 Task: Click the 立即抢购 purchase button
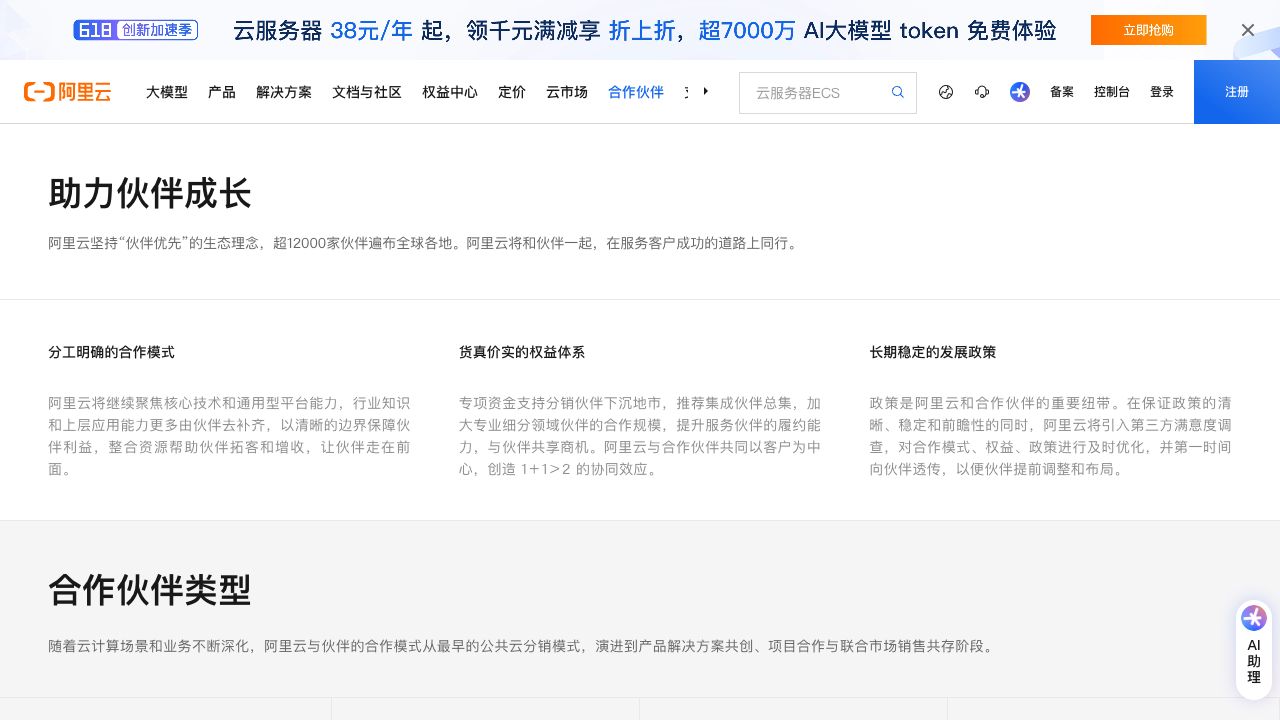1148,30
